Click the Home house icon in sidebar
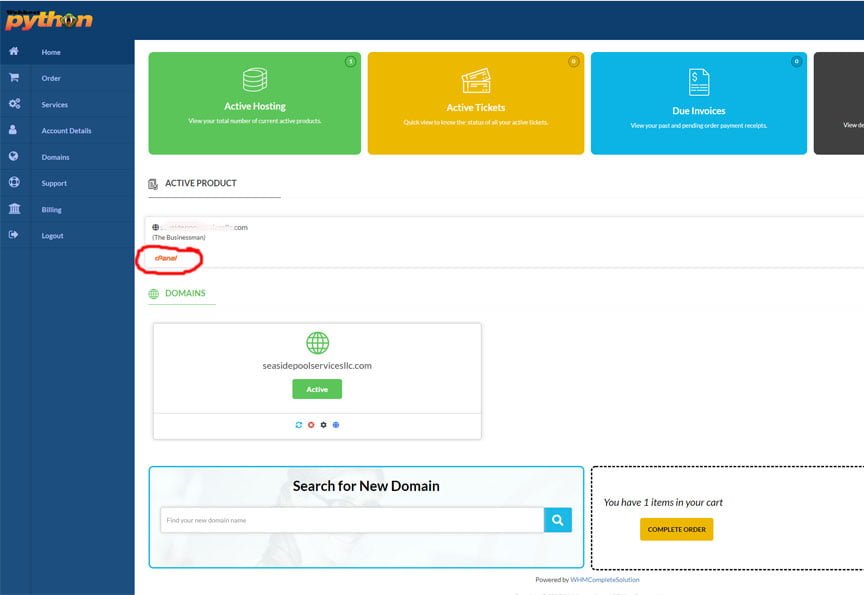864x595 pixels. tap(14, 51)
